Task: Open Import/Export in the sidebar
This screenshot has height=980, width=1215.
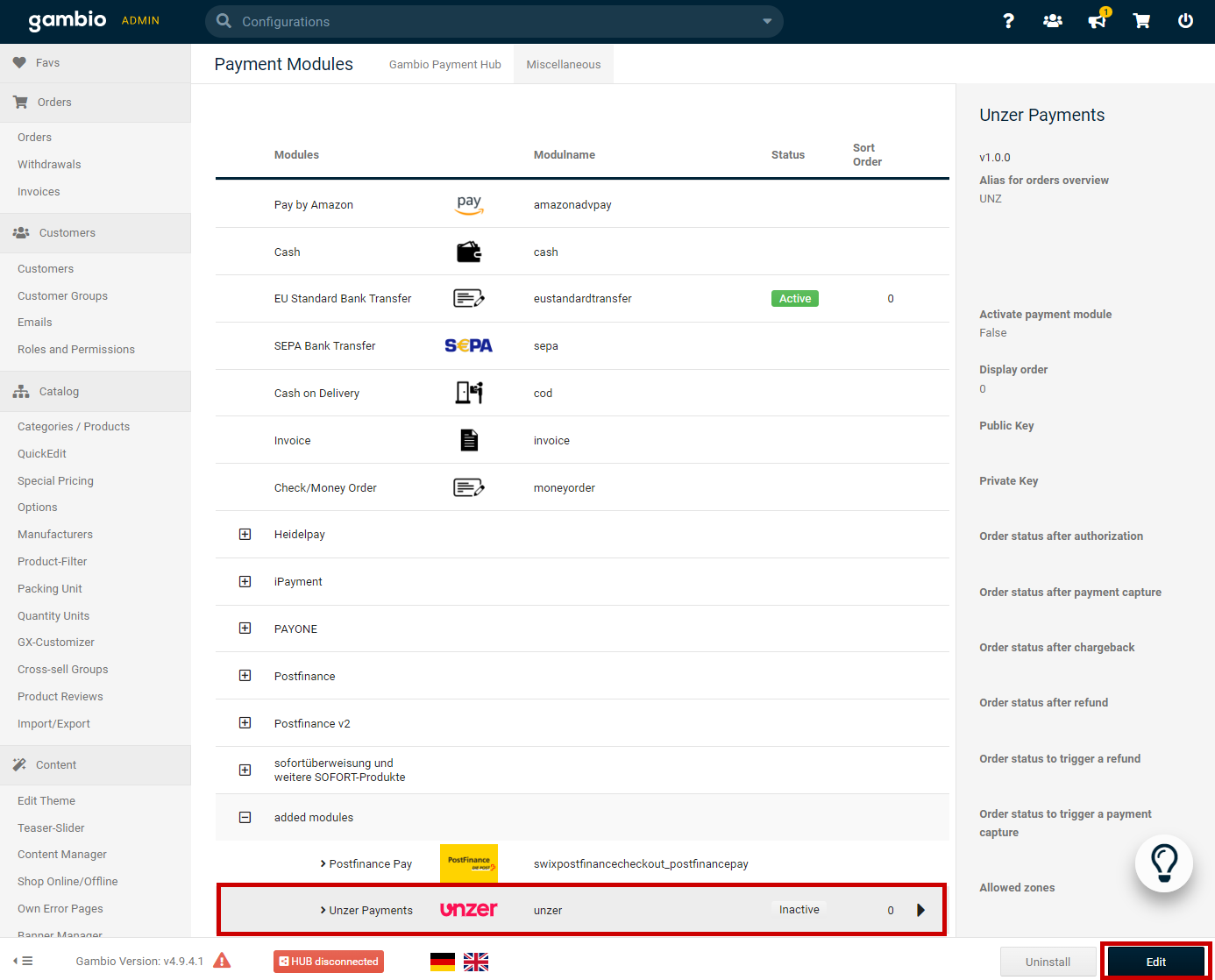Action: [53, 724]
